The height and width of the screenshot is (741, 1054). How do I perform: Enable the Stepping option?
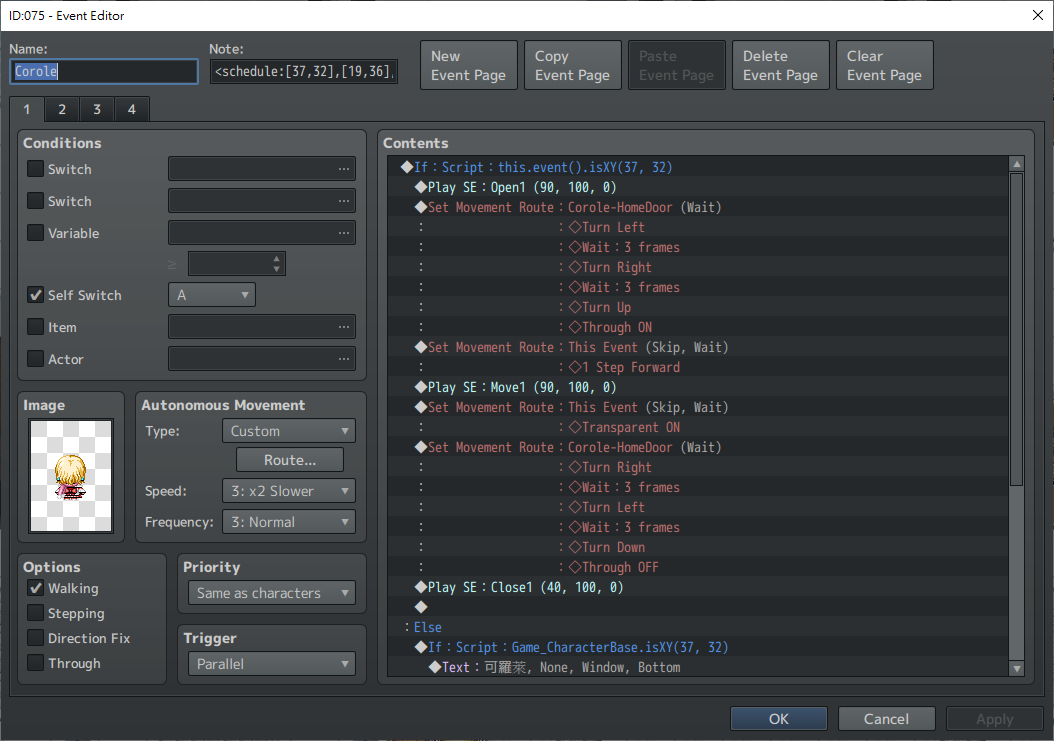[x=35, y=613]
